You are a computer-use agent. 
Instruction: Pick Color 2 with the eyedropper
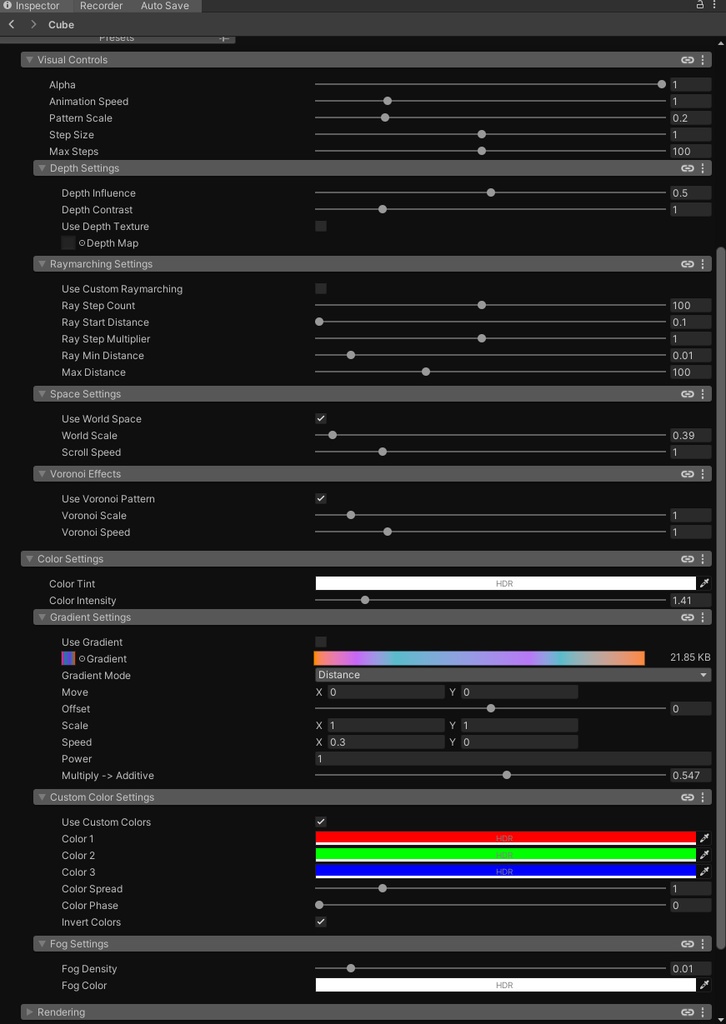click(x=704, y=855)
